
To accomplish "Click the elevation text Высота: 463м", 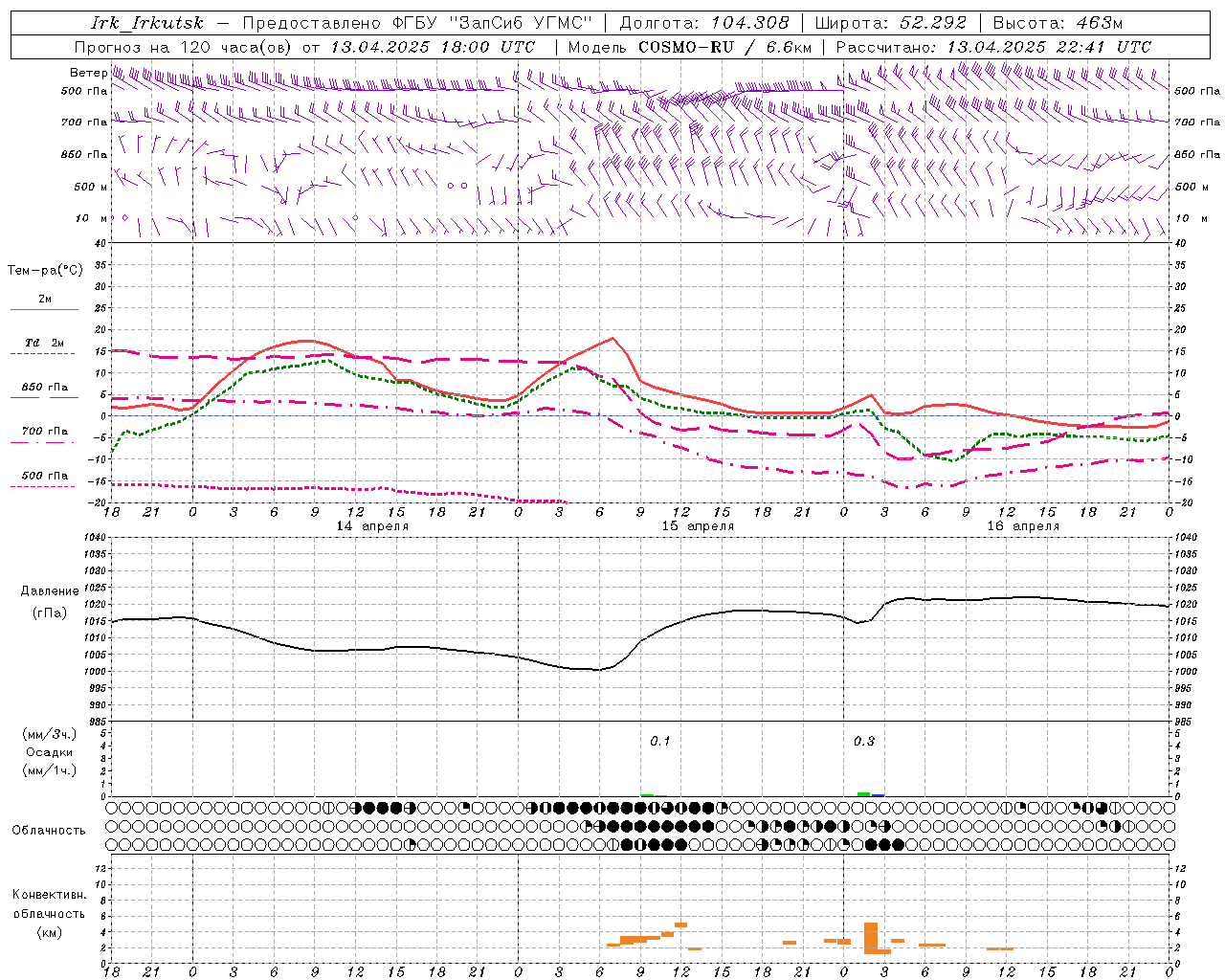I will 1058,23.
